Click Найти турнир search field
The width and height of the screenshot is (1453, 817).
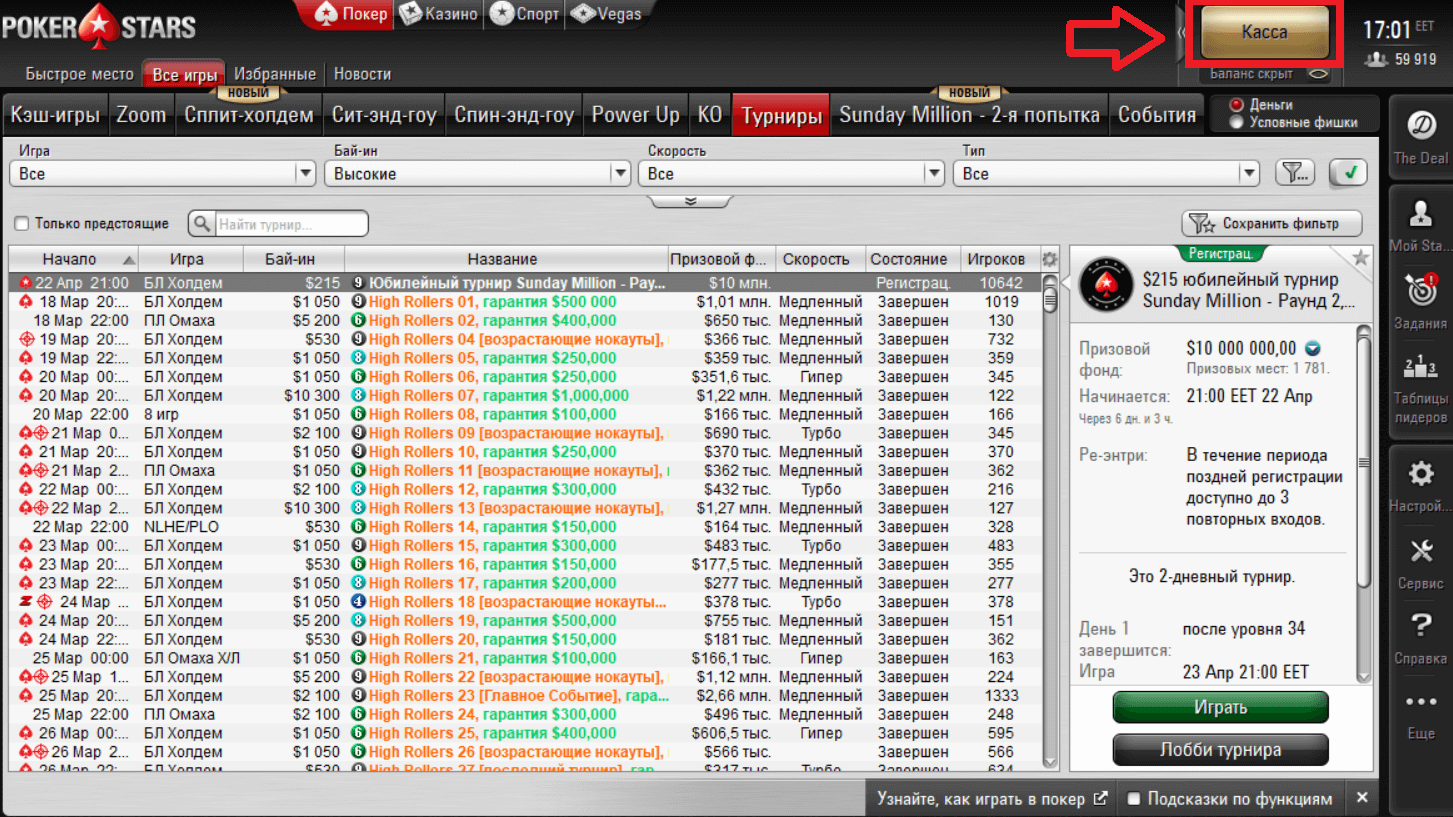point(290,224)
